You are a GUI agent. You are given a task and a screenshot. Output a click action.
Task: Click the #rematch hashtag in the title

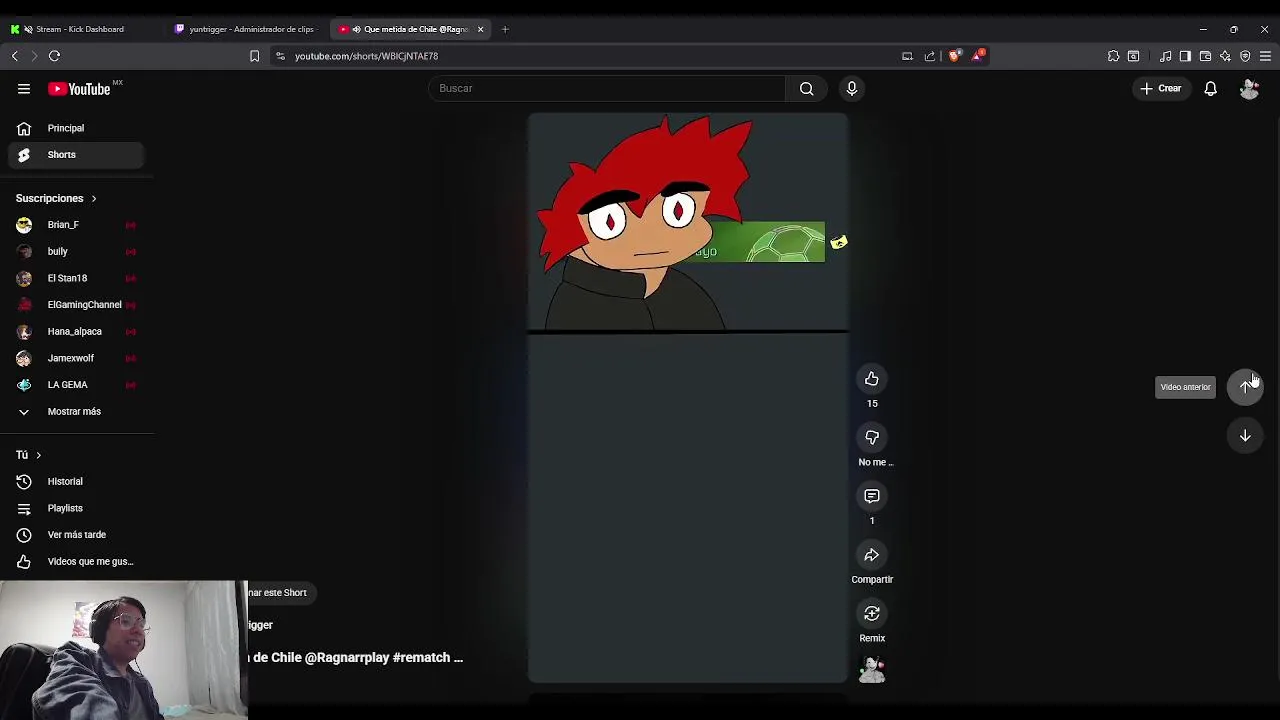coord(421,658)
